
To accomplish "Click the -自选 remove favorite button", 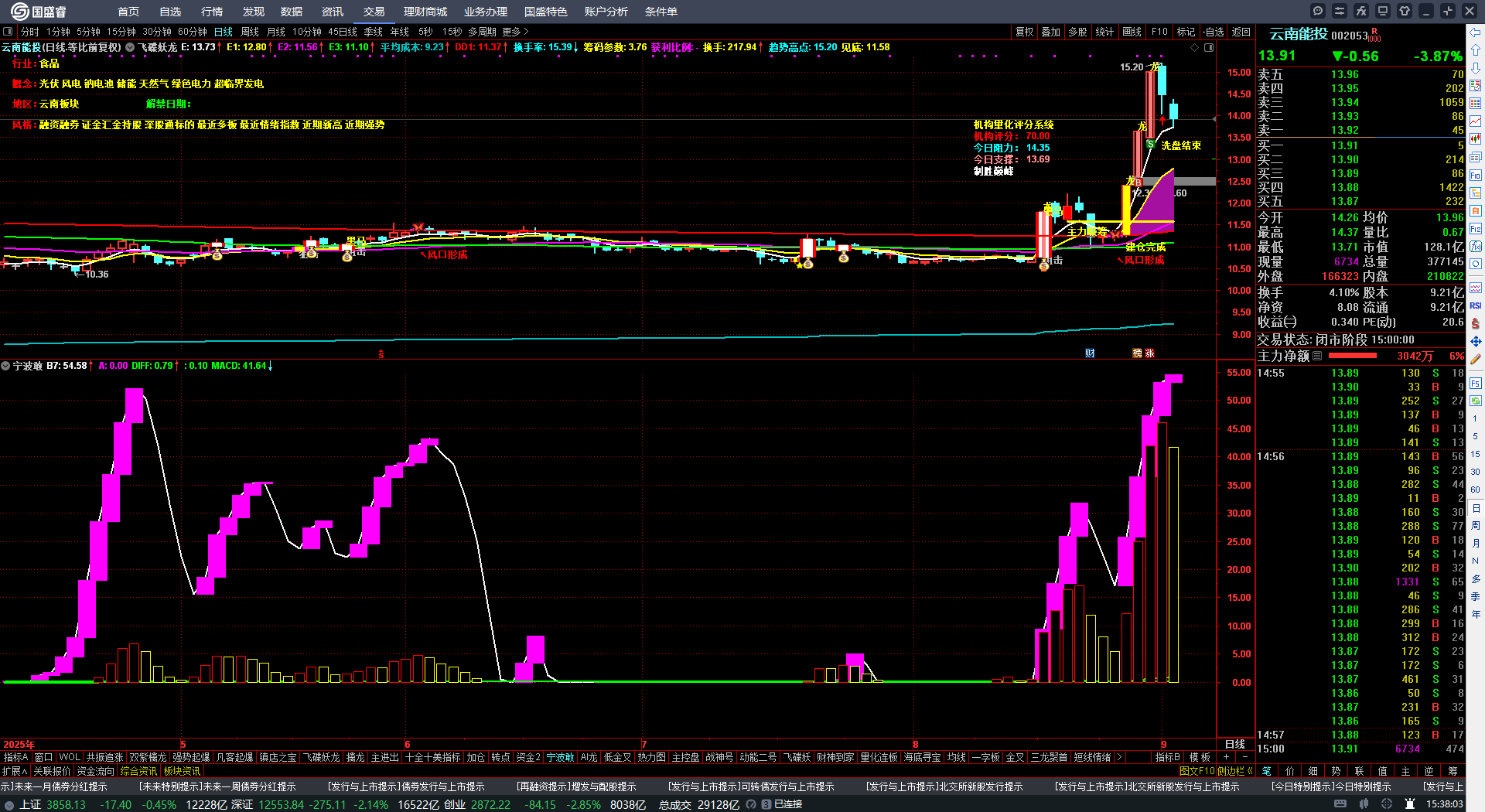I will tap(1214, 32).
